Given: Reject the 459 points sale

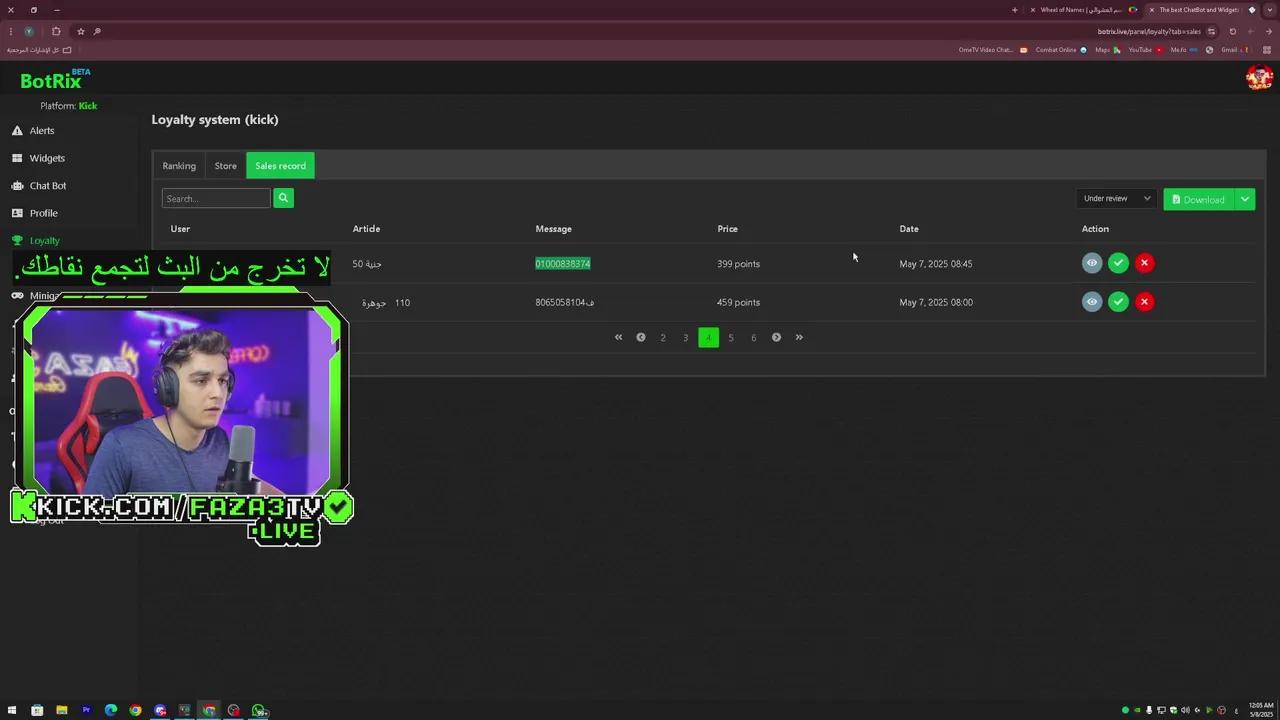Looking at the screenshot, I should [x=1144, y=302].
